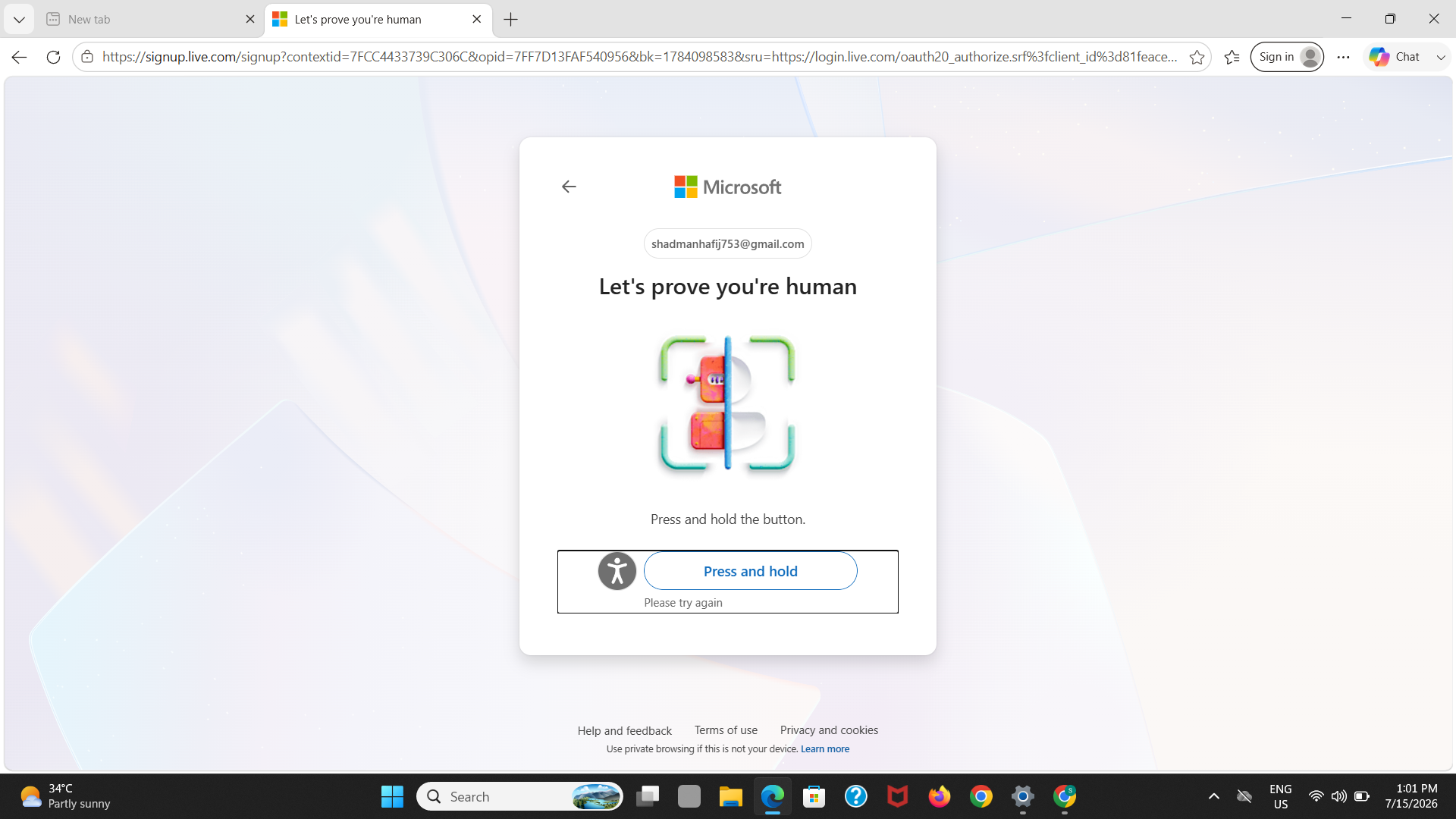Viewport: 1456px width, 819px height.
Task: Open Copilot Chat button
Action: click(x=1395, y=57)
